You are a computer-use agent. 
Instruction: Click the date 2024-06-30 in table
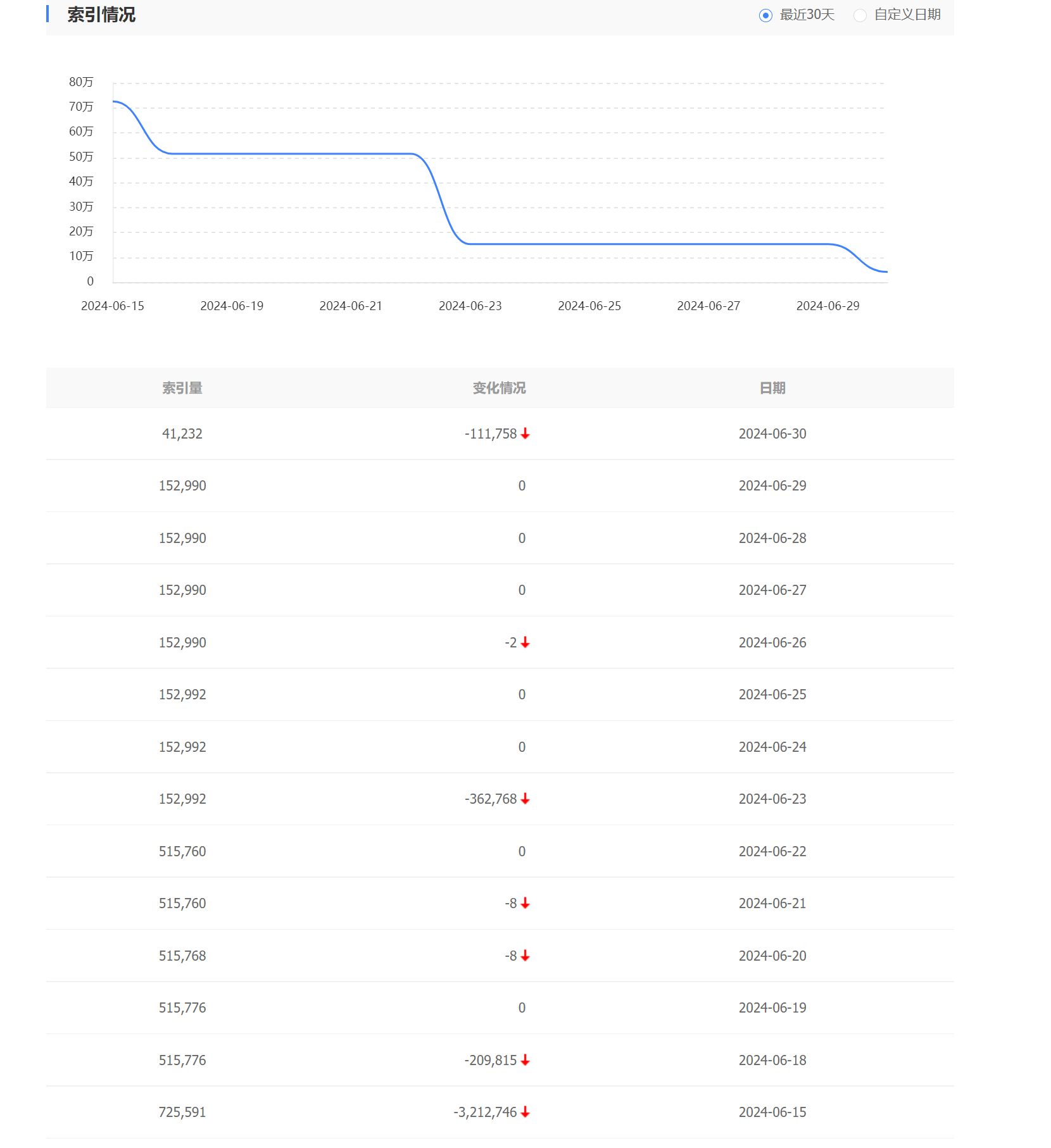click(x=772, y=434)
